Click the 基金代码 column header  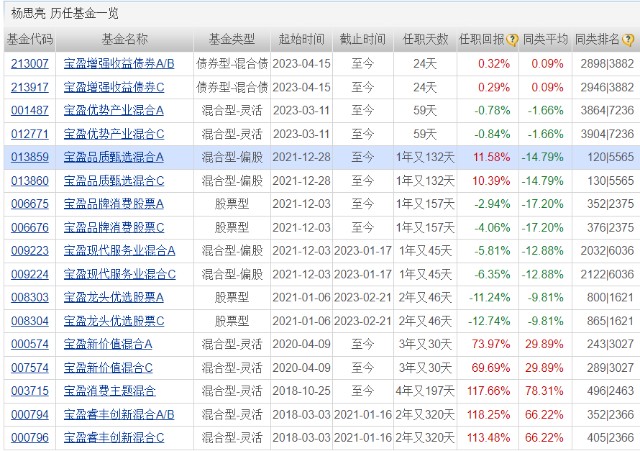(x=30, y=40)
